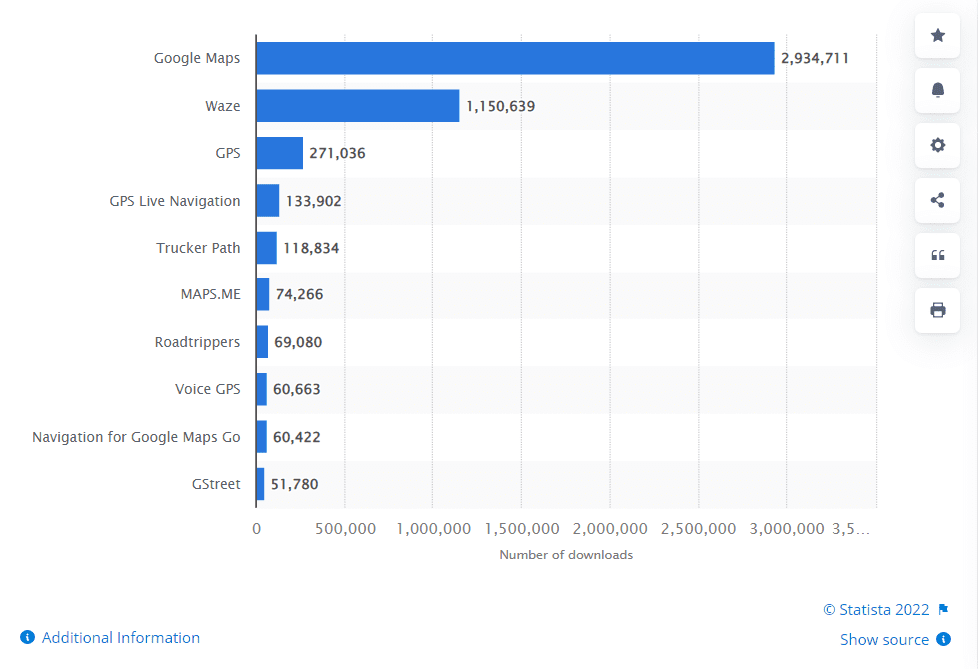
Task: Click the info icon before Additional Information
Action: [27, 637]
